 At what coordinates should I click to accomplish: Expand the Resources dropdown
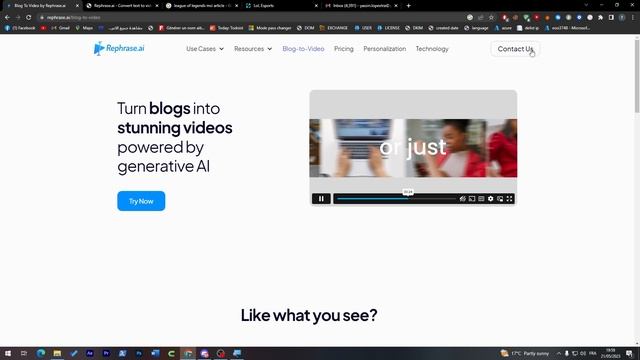point(253,49)
